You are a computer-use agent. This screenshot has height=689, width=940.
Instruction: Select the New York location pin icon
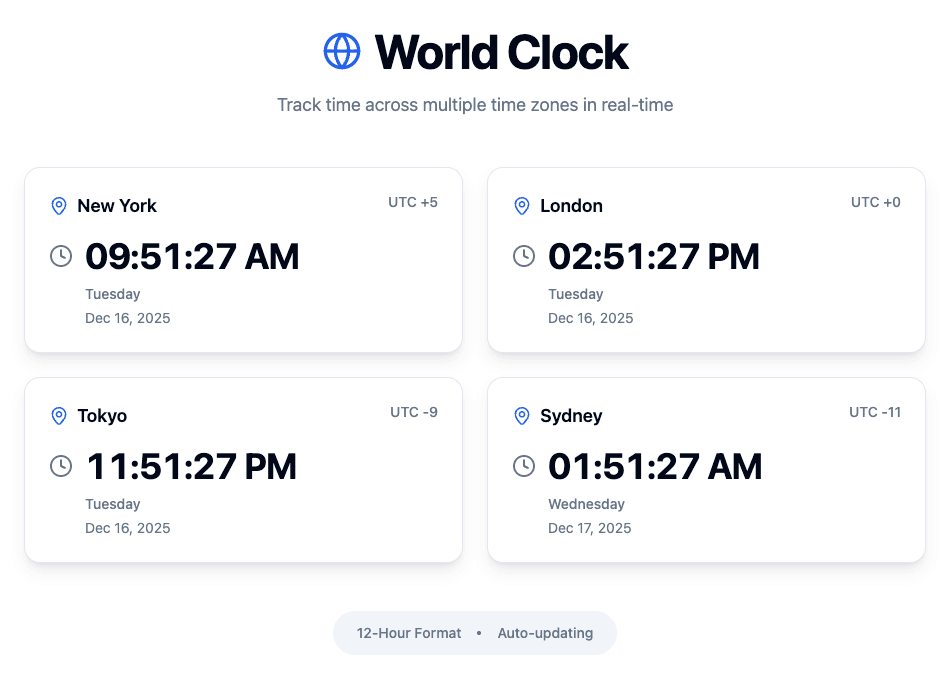(60, 206)
